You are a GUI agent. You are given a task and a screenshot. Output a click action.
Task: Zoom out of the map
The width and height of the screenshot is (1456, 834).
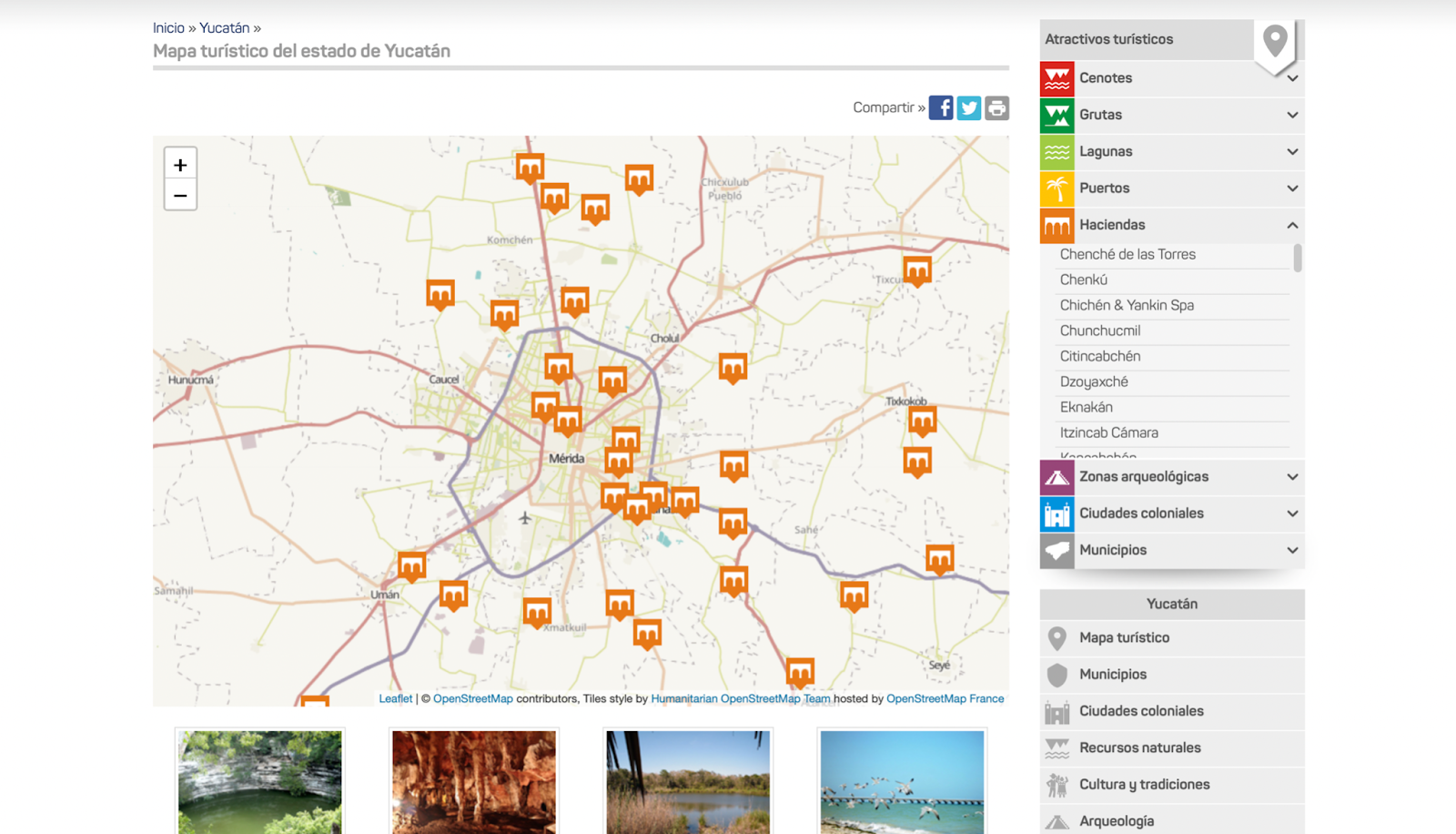click(x=180, y=196)
